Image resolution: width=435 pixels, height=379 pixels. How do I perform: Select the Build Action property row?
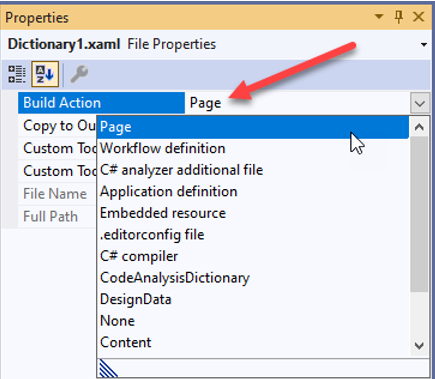pyautogui.click(x=101, y=103)
